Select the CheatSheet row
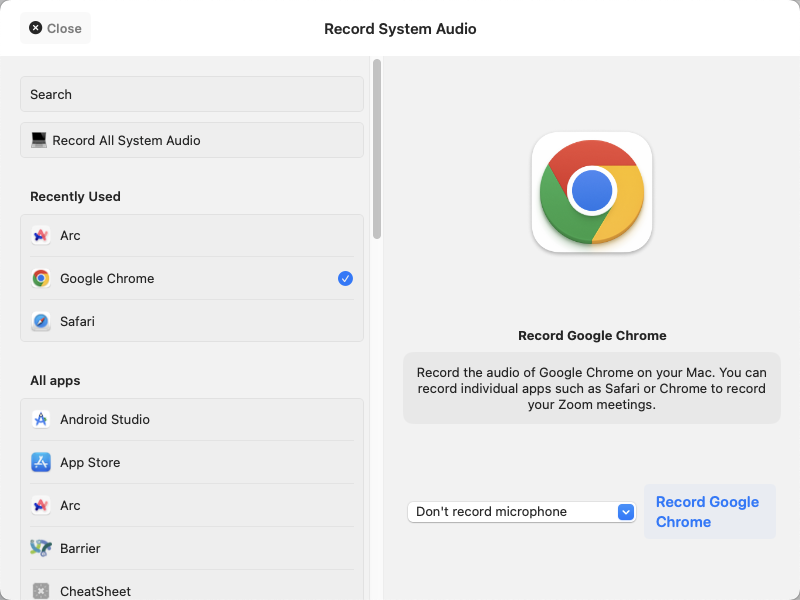The height and width of the screenshot is (600, 800). tap(192, 586)
